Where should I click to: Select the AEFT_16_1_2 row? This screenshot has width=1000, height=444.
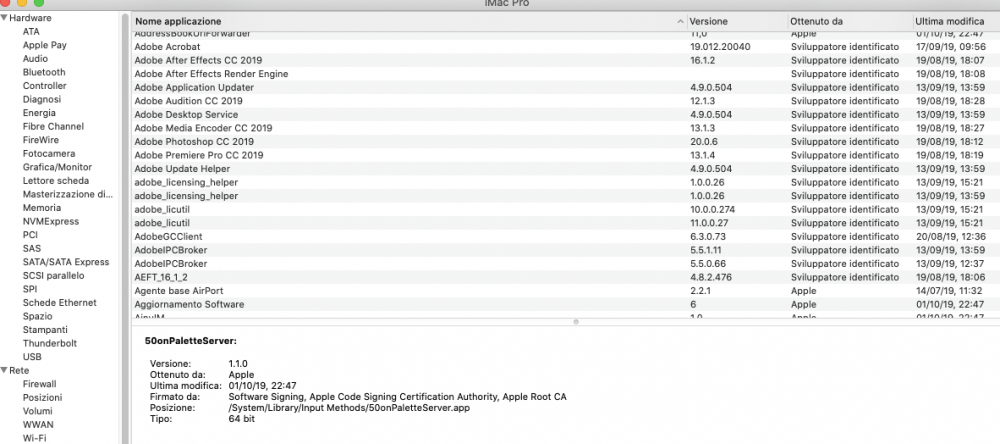click(565, 277)
